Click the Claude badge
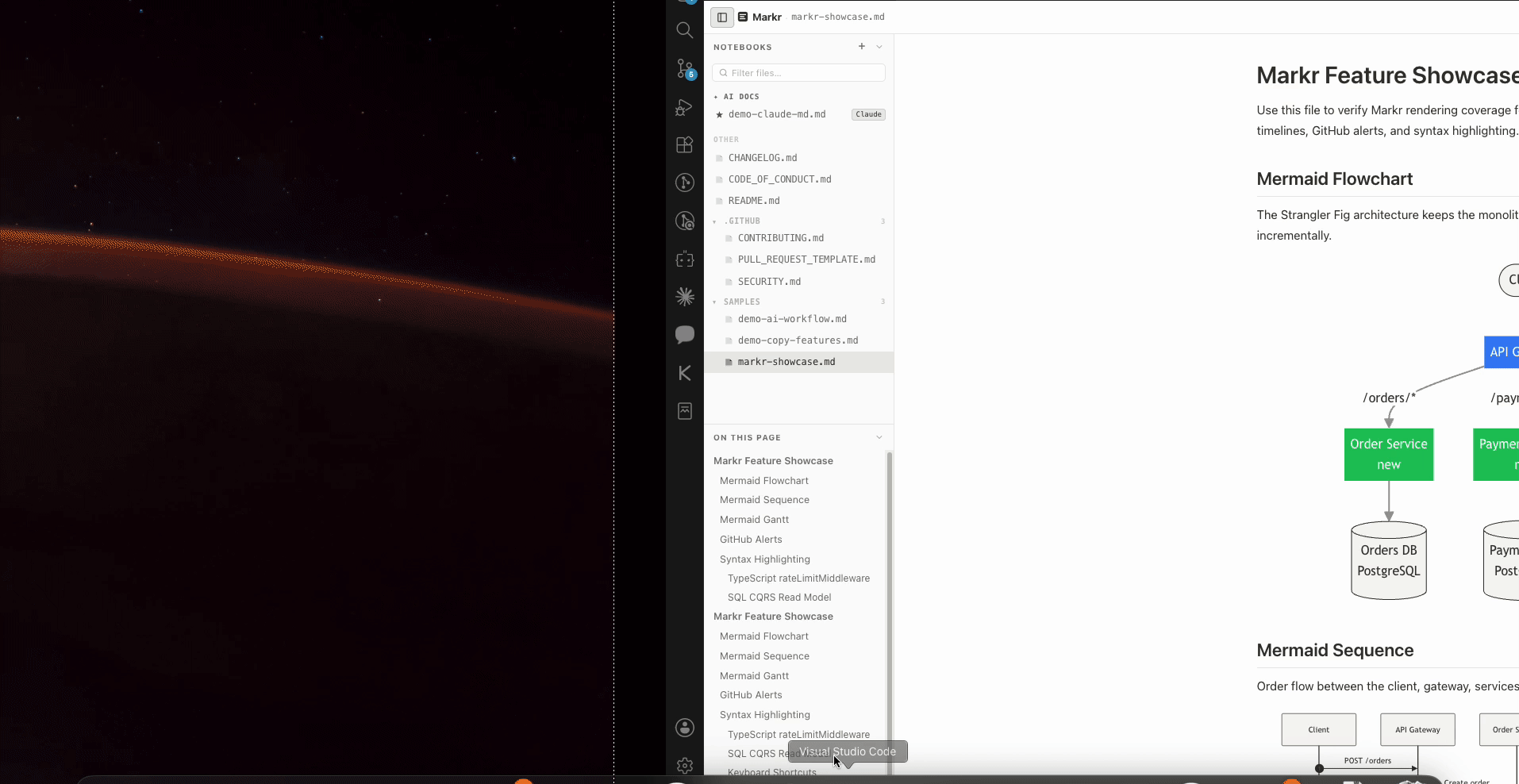 click(868, 114)
